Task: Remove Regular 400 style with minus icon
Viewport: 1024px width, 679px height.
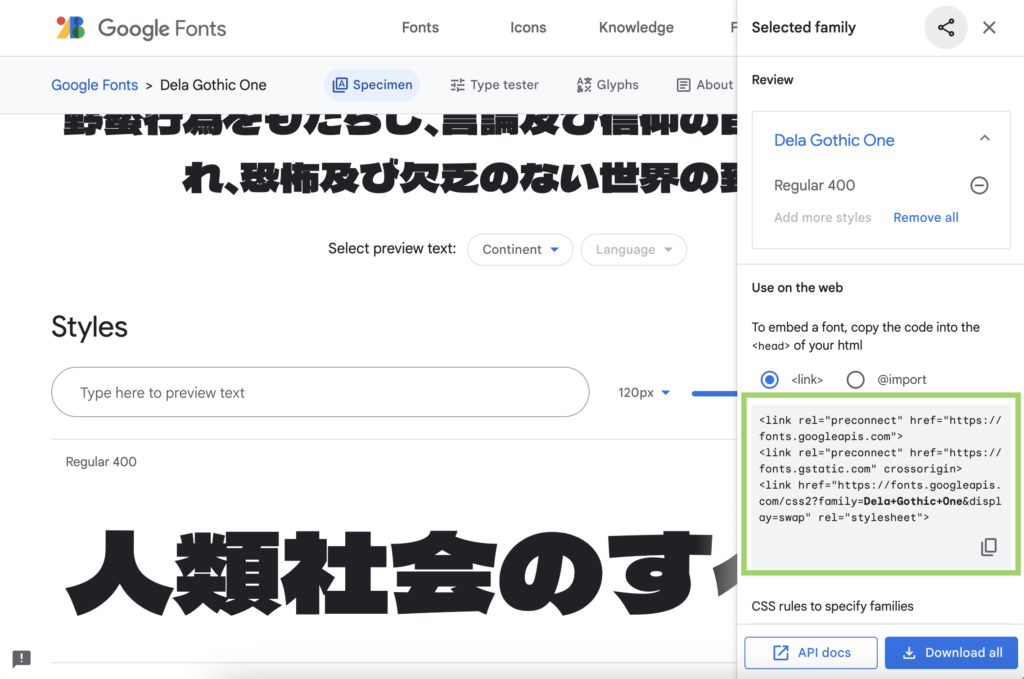Action: 979,185
